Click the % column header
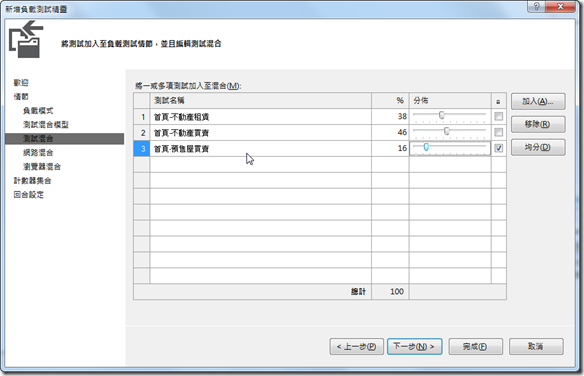 point(390,101)
